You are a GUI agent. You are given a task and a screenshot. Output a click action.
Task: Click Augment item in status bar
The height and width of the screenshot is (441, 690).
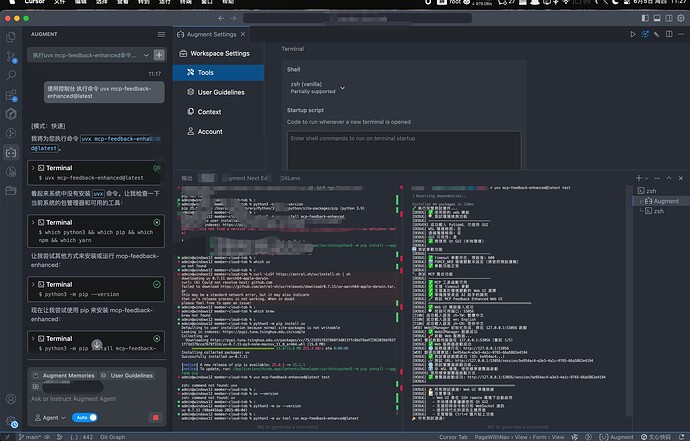pos(617,437)
